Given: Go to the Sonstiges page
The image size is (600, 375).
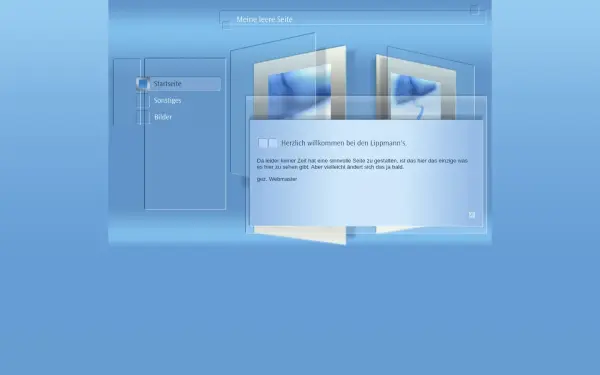Looking at the screenshot, I should tap(167, 101).
